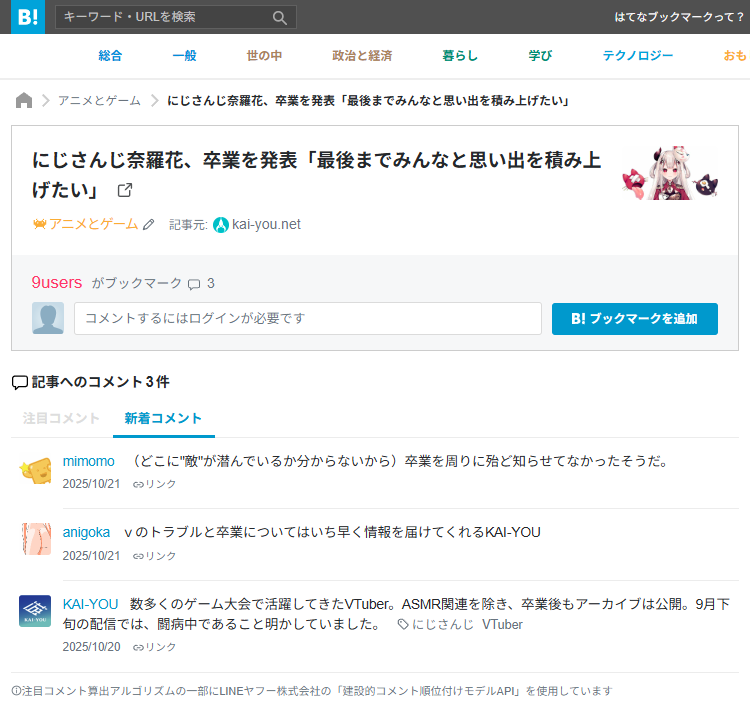Click the comment bubble count icon

pyautogui.click(x=194, y=284)
